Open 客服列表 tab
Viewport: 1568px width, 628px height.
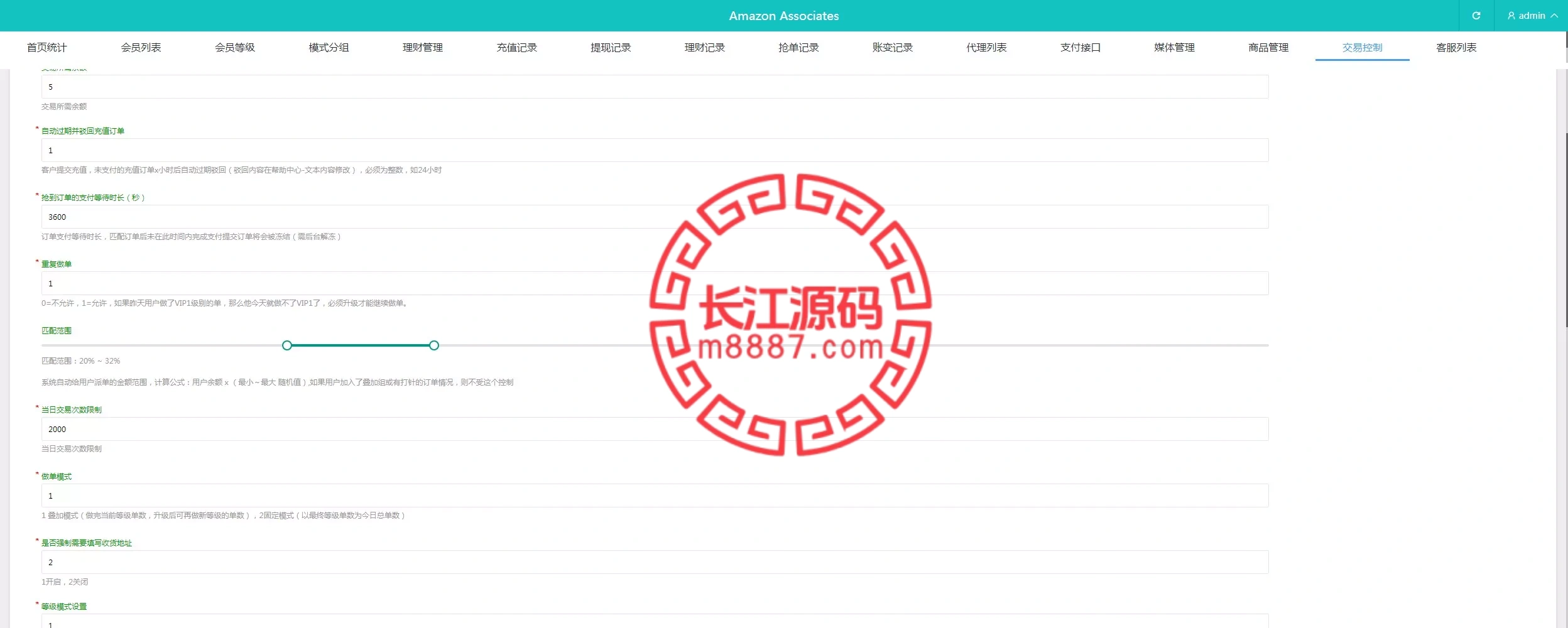coord(1456,48)
